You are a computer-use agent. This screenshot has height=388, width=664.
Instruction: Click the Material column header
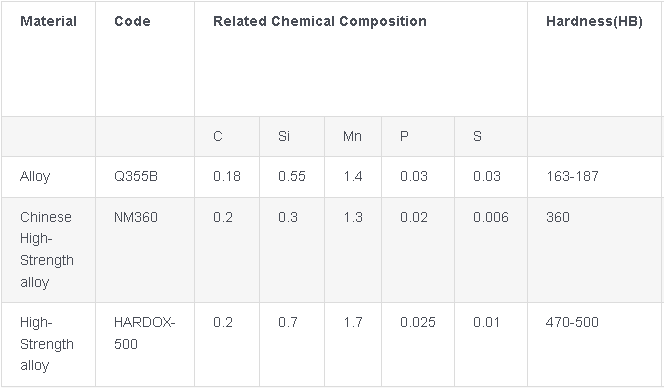48,21
